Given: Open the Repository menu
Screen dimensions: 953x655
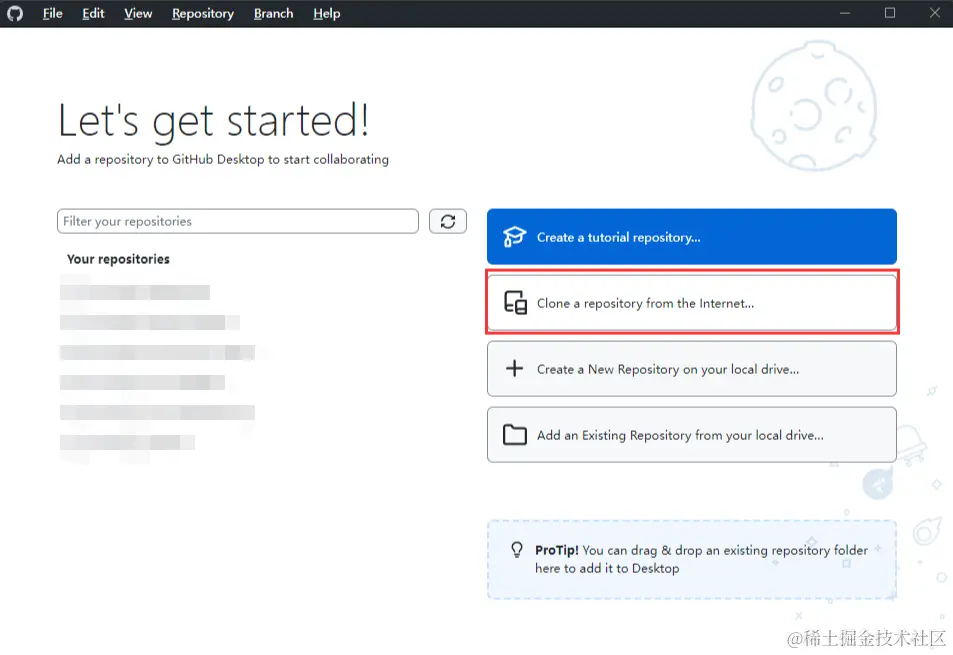Looking at the screenshot, I should tap(202, 13).
